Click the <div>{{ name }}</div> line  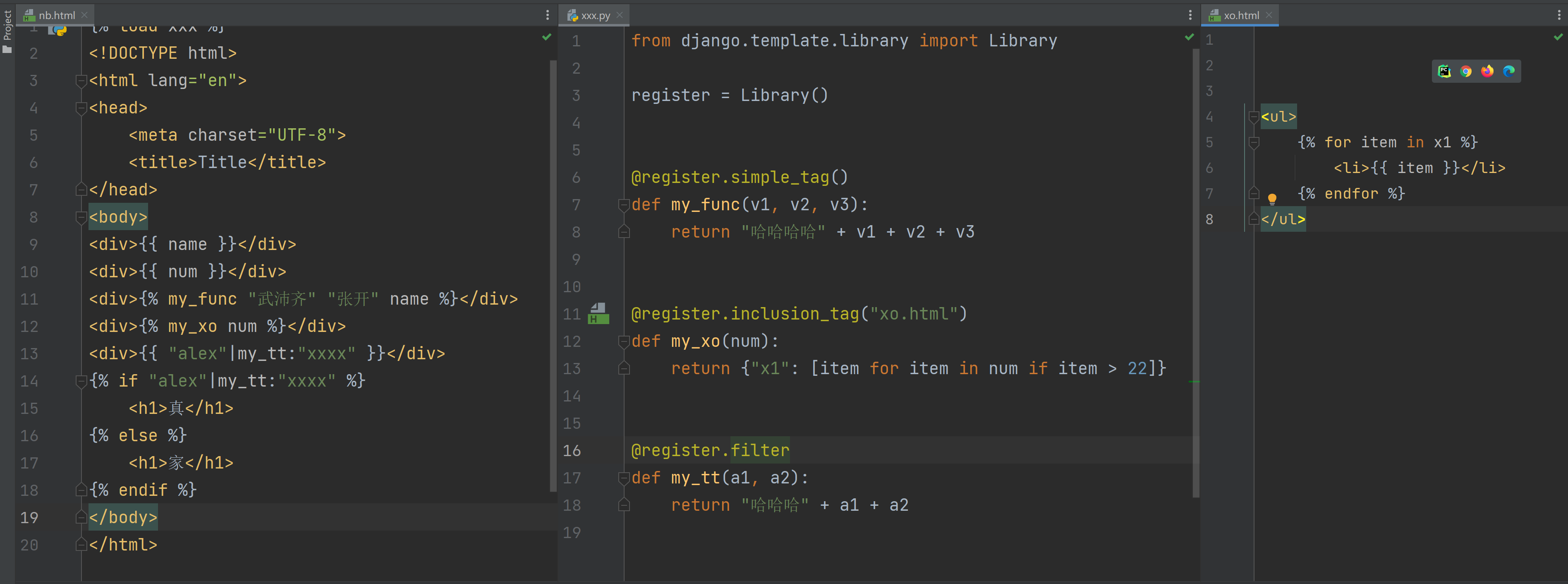click(x=192, y=244)
